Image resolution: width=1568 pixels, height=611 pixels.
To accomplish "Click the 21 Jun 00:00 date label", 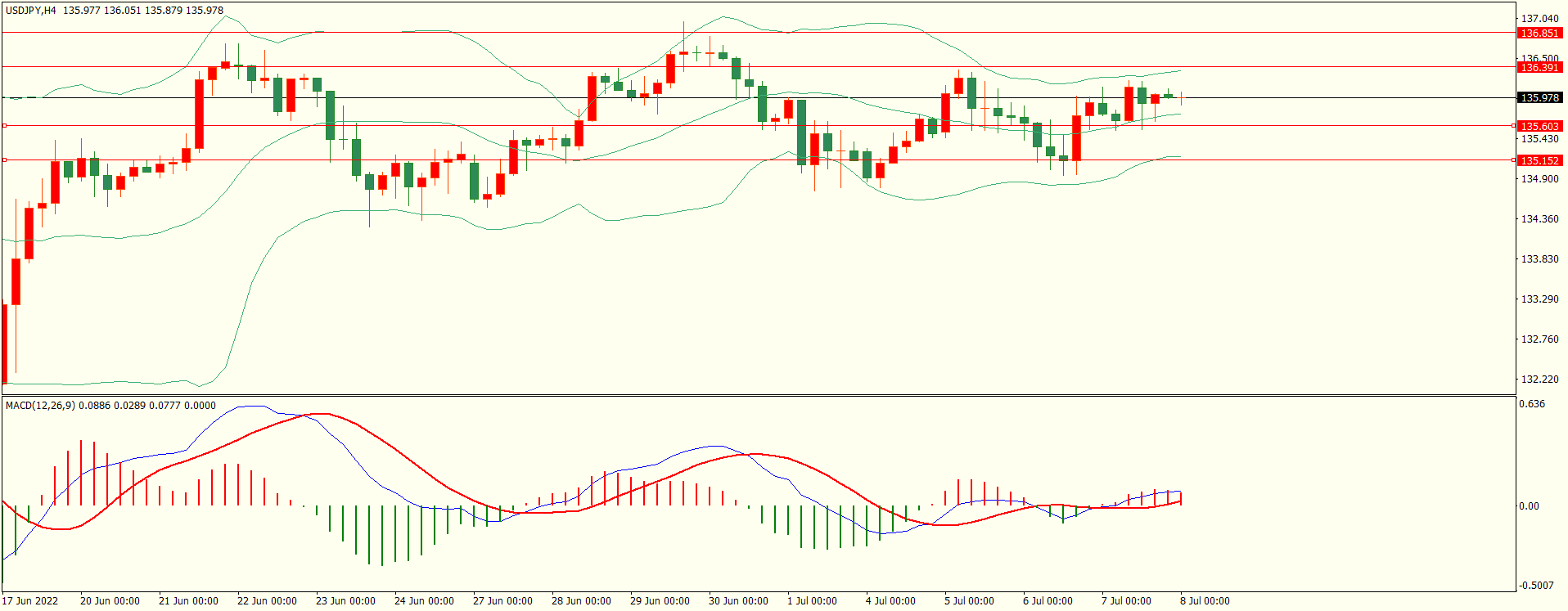I will (x=188, y=601).
